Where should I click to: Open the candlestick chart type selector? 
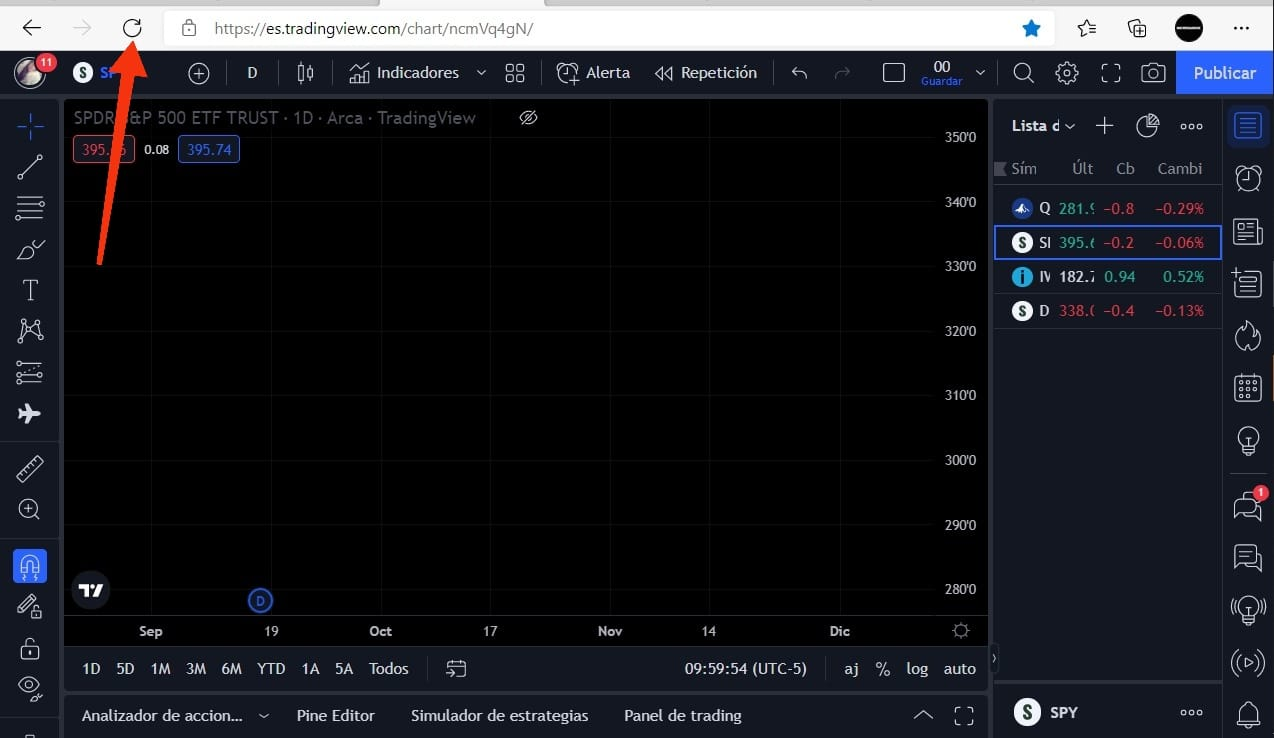tap(305, 73)
